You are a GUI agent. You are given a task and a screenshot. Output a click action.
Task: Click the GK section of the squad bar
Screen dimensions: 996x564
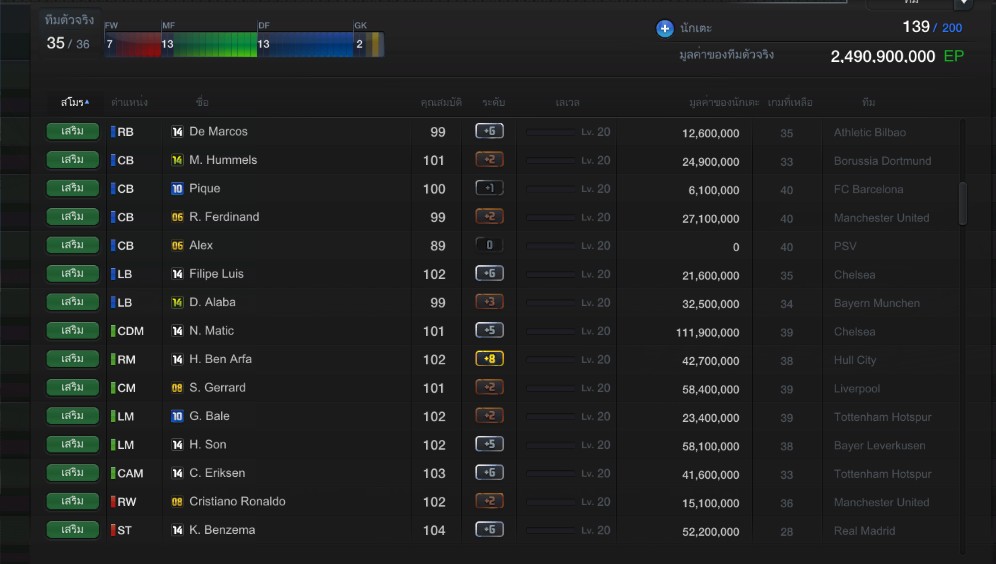click(x=368, y=44)
